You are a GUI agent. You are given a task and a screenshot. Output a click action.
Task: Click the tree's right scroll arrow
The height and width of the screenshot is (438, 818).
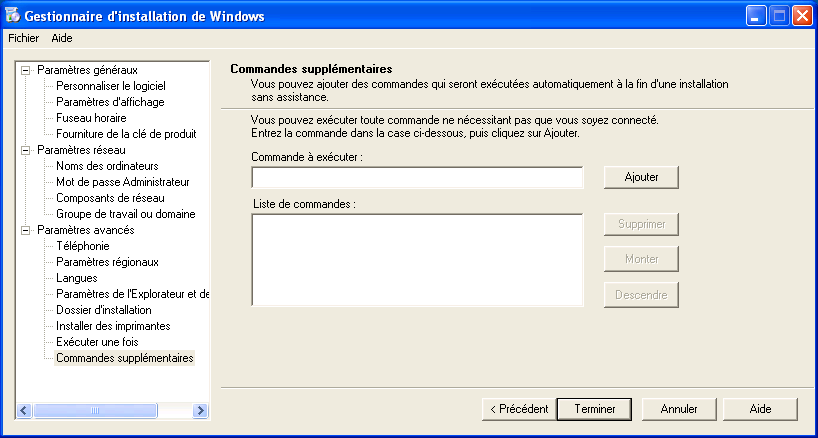200,410
